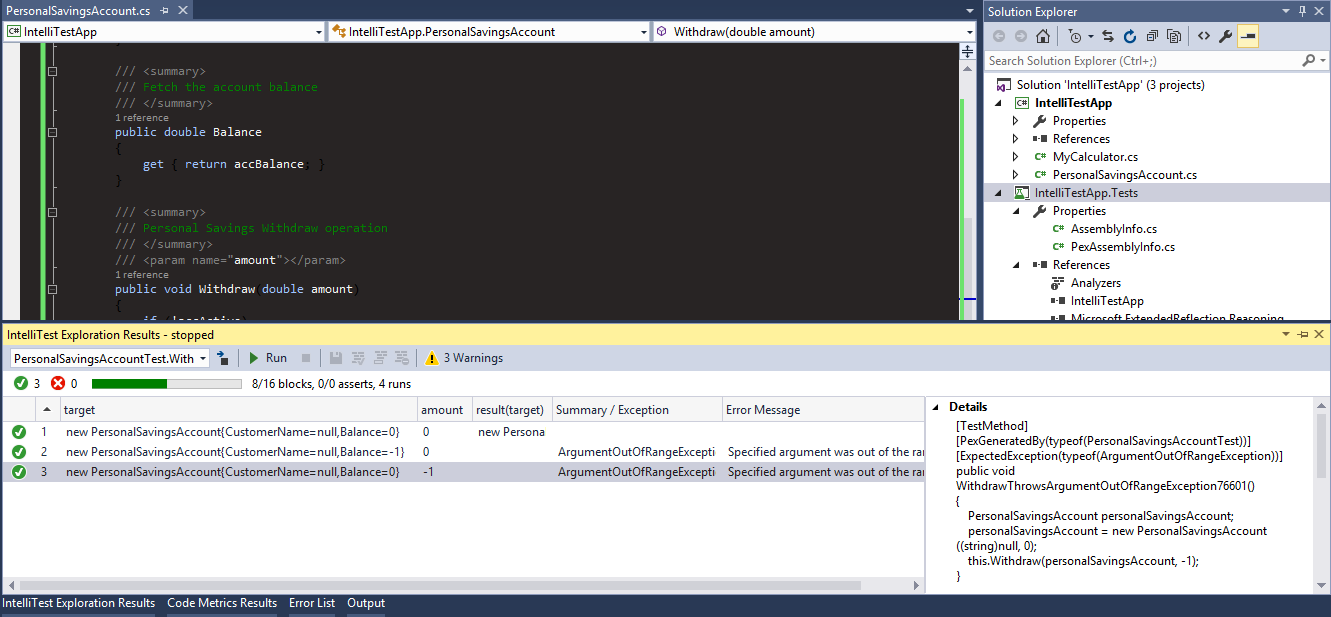Click the Analyzers node icon in References
This screenshot has height=617, width=1331.
(1058, 283)
